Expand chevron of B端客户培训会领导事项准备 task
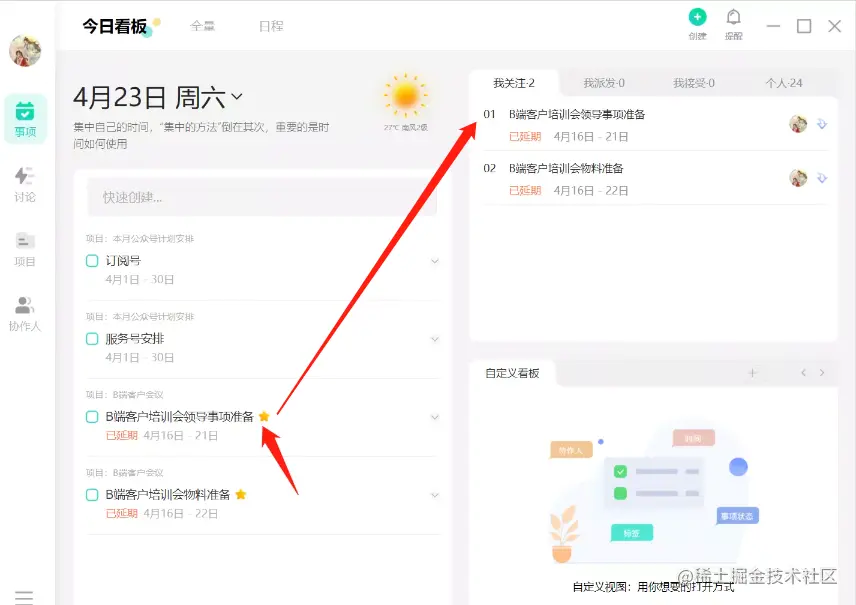 [435, 417]
